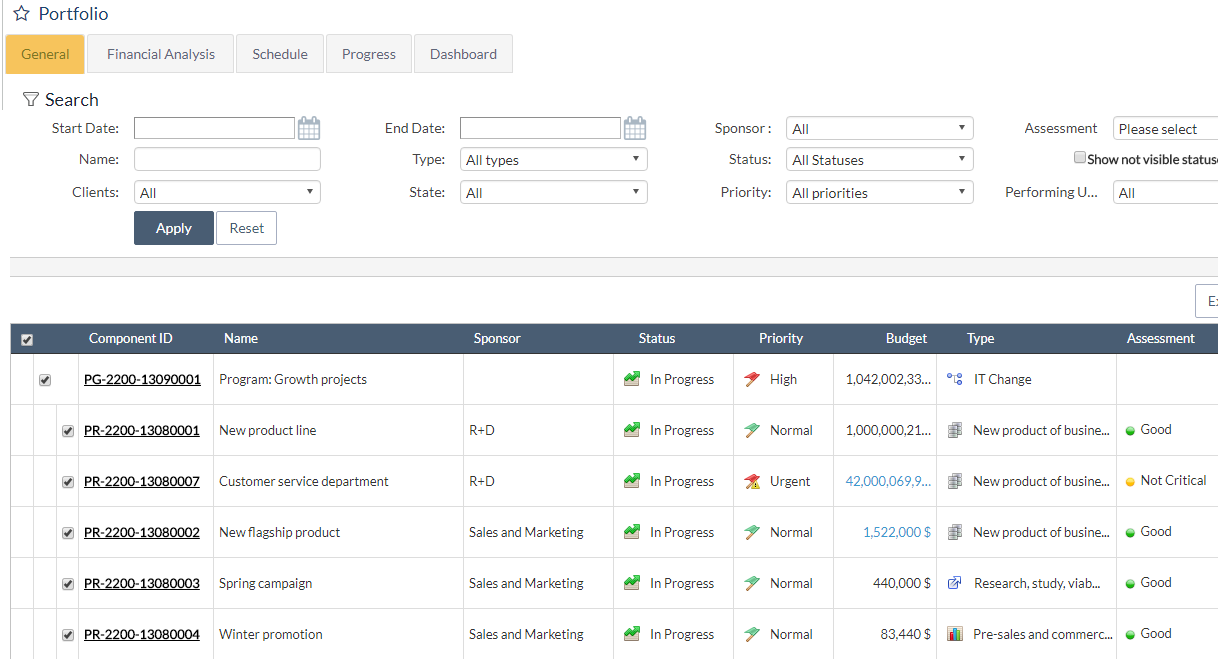
Task: Enable Show not visible statuses checkbox
Action: pyautogui.click(x=1080, y=158)
